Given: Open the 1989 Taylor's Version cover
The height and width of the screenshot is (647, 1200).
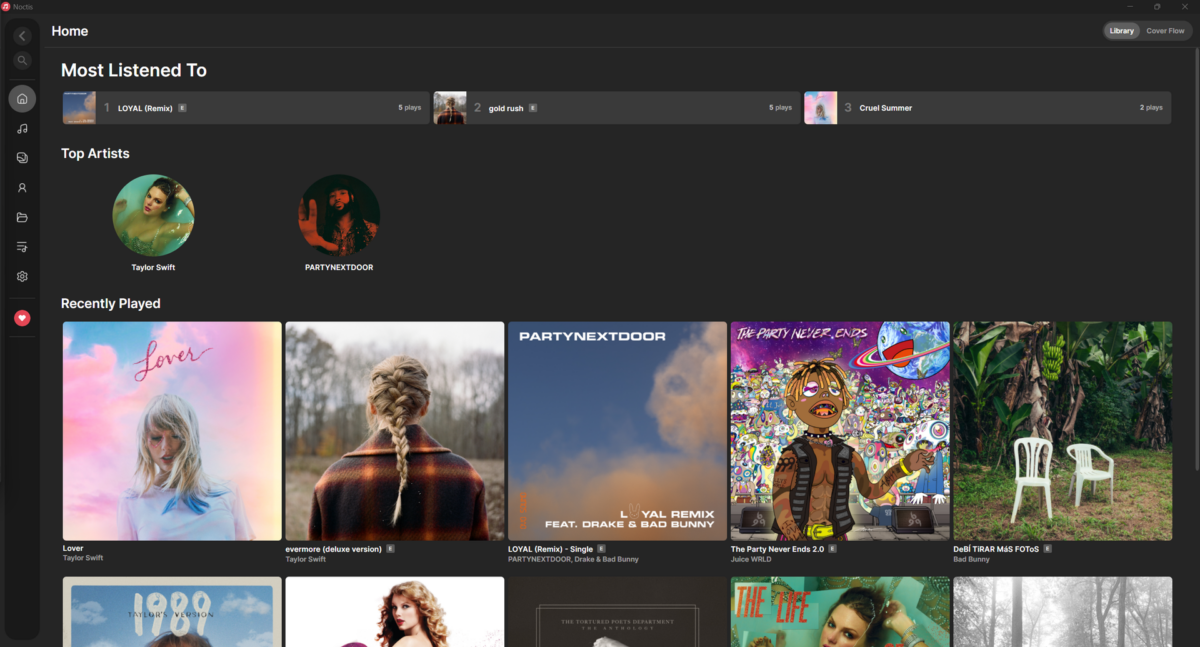Looking at the screenshot, I should click(172, 612).
